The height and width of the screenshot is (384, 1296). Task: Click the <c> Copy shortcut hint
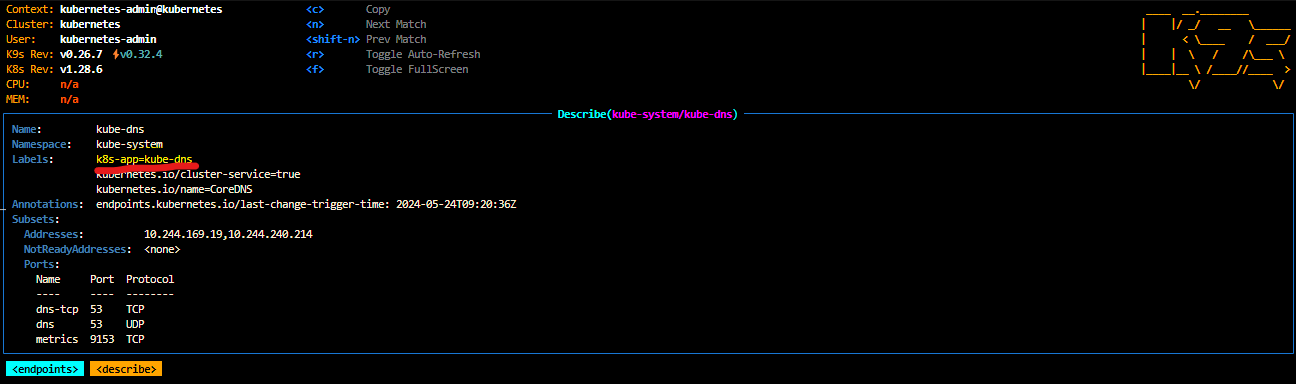pyautogui.click(x=348, y=9)
